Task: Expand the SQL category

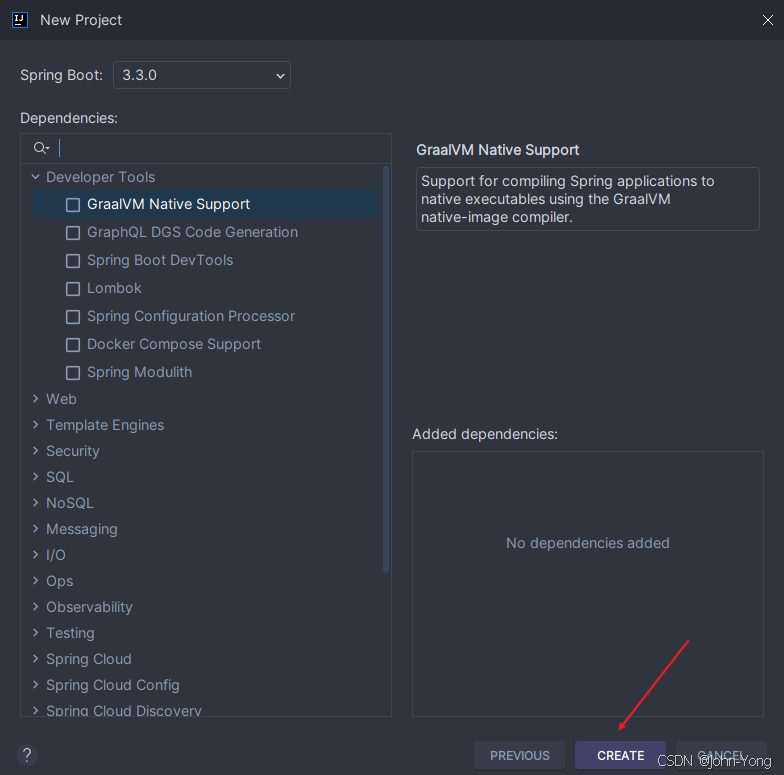Action: click(x=36, y=476)
